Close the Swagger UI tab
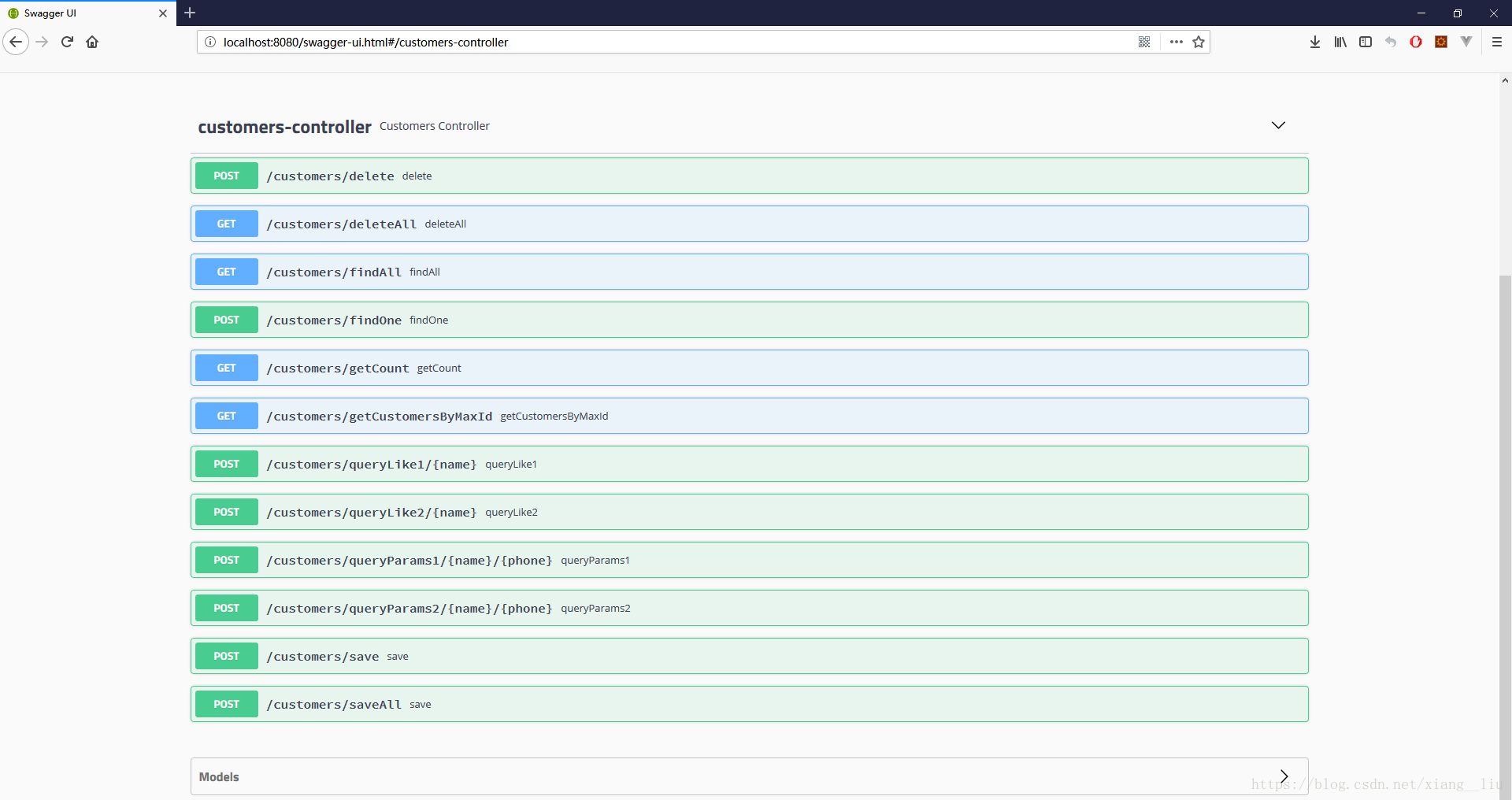Viewport: 1512px width, 800px height. pos(163,13)
